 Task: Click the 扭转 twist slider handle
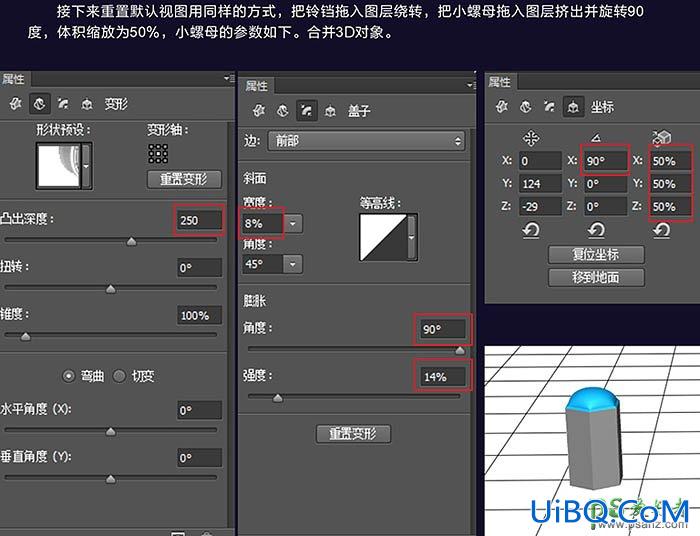(x=111, y=289)
